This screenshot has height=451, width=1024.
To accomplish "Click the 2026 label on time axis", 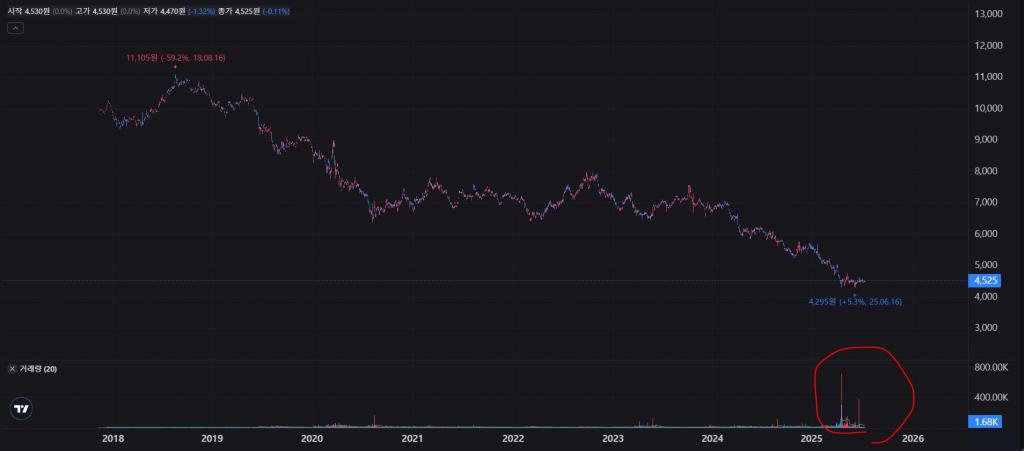I will point(913,438).
